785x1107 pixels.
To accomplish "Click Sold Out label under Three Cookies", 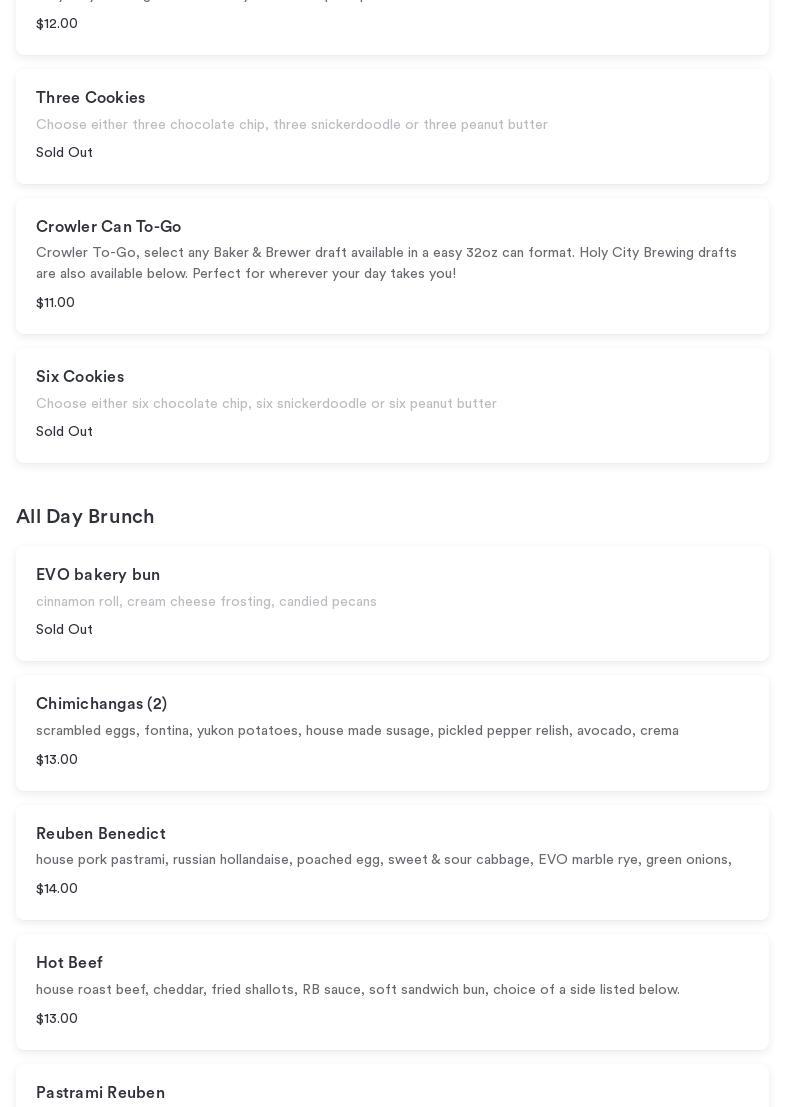I will [x=64, y=153].
